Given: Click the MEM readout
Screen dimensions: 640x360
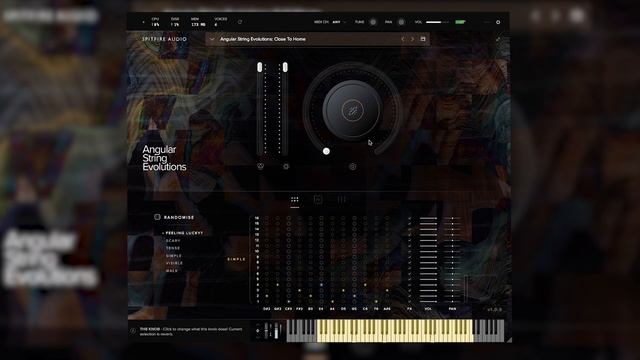Looking at the screenshot, I should 198,22.
